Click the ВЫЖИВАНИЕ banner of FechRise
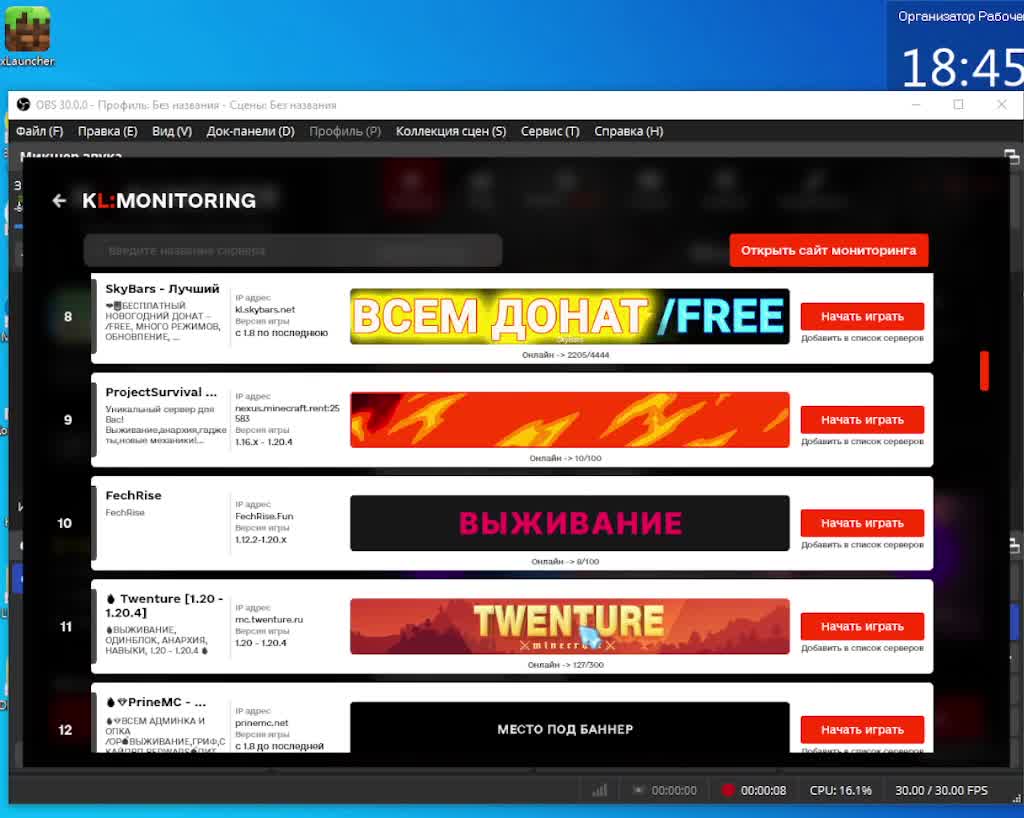1024x818 pixels. pos(569,523)
